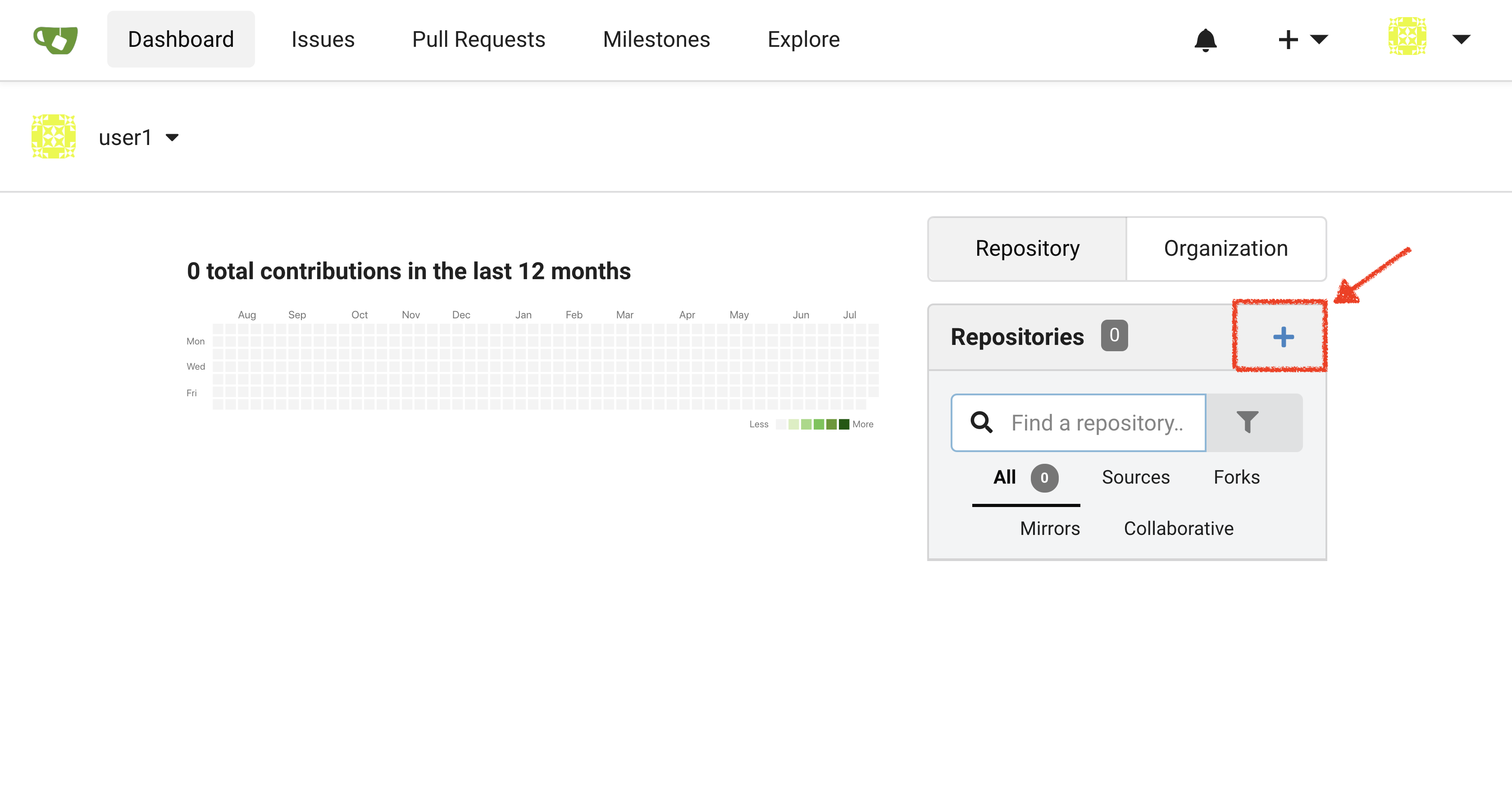Click the Collaborative filter label

[1178, 527]
